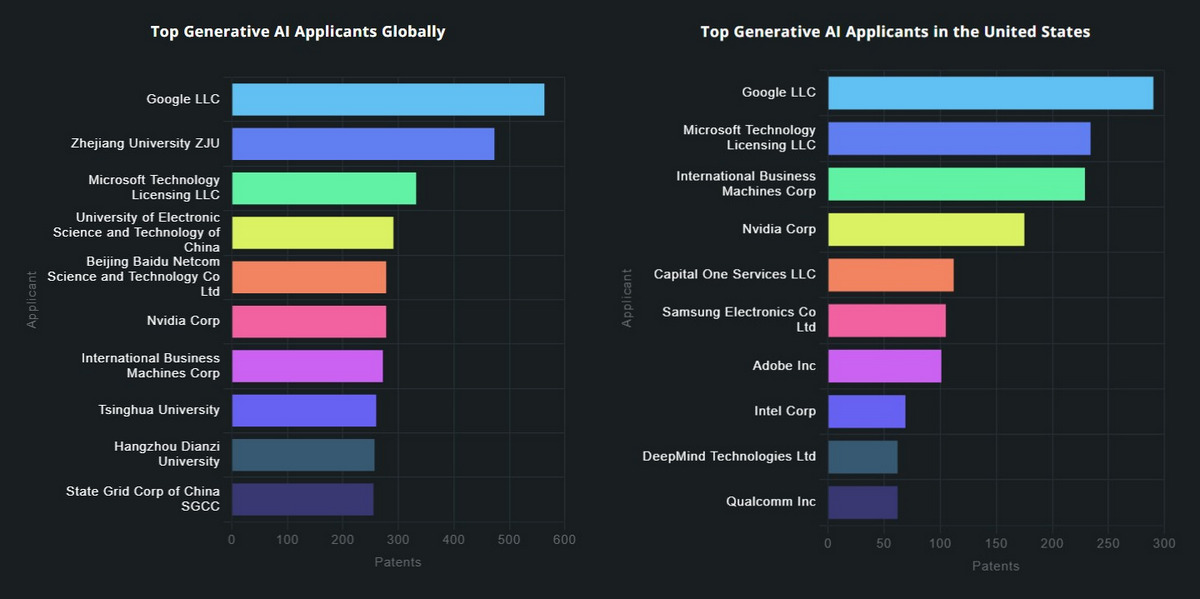Click the Tsinghua University bar

point(304,410)
